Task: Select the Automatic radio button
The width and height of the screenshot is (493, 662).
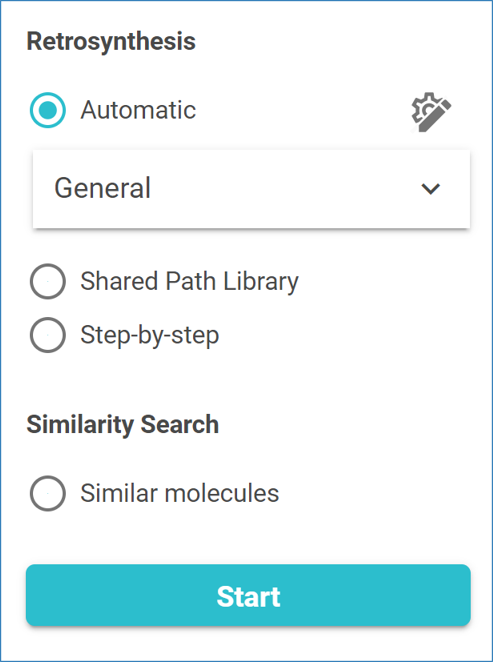Action: (x=48, y=110)
